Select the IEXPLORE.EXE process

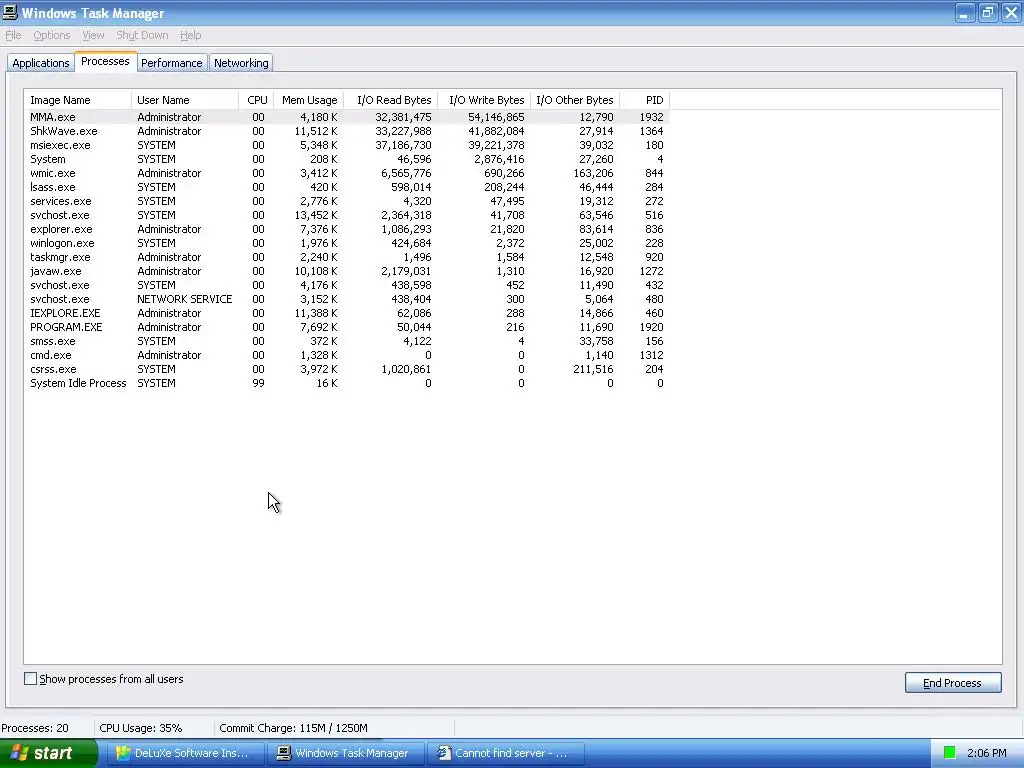point(347,313)
